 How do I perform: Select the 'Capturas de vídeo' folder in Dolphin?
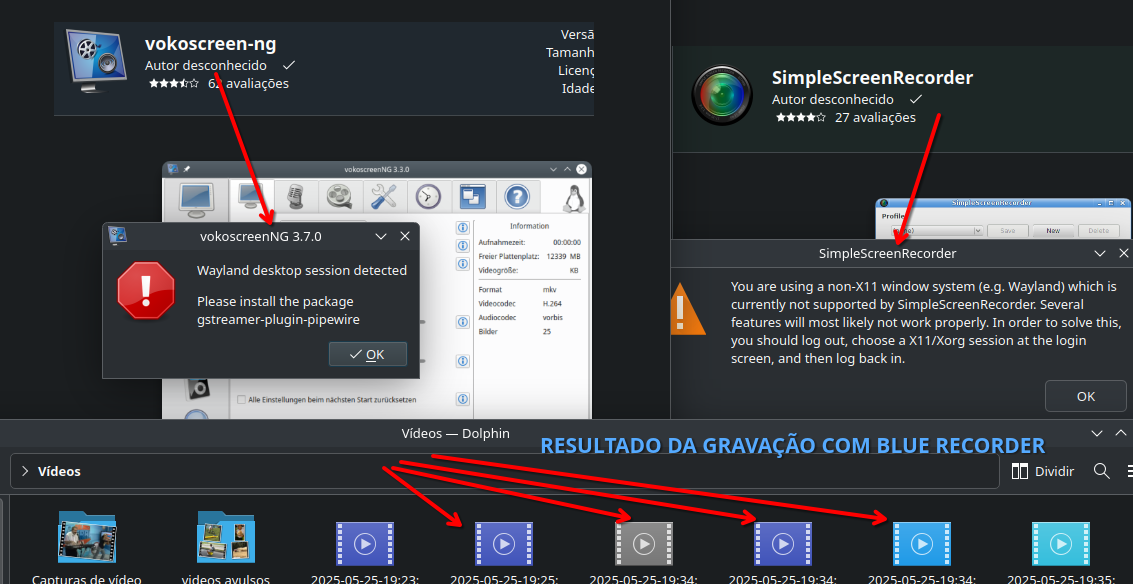click(x=87, y=548)
